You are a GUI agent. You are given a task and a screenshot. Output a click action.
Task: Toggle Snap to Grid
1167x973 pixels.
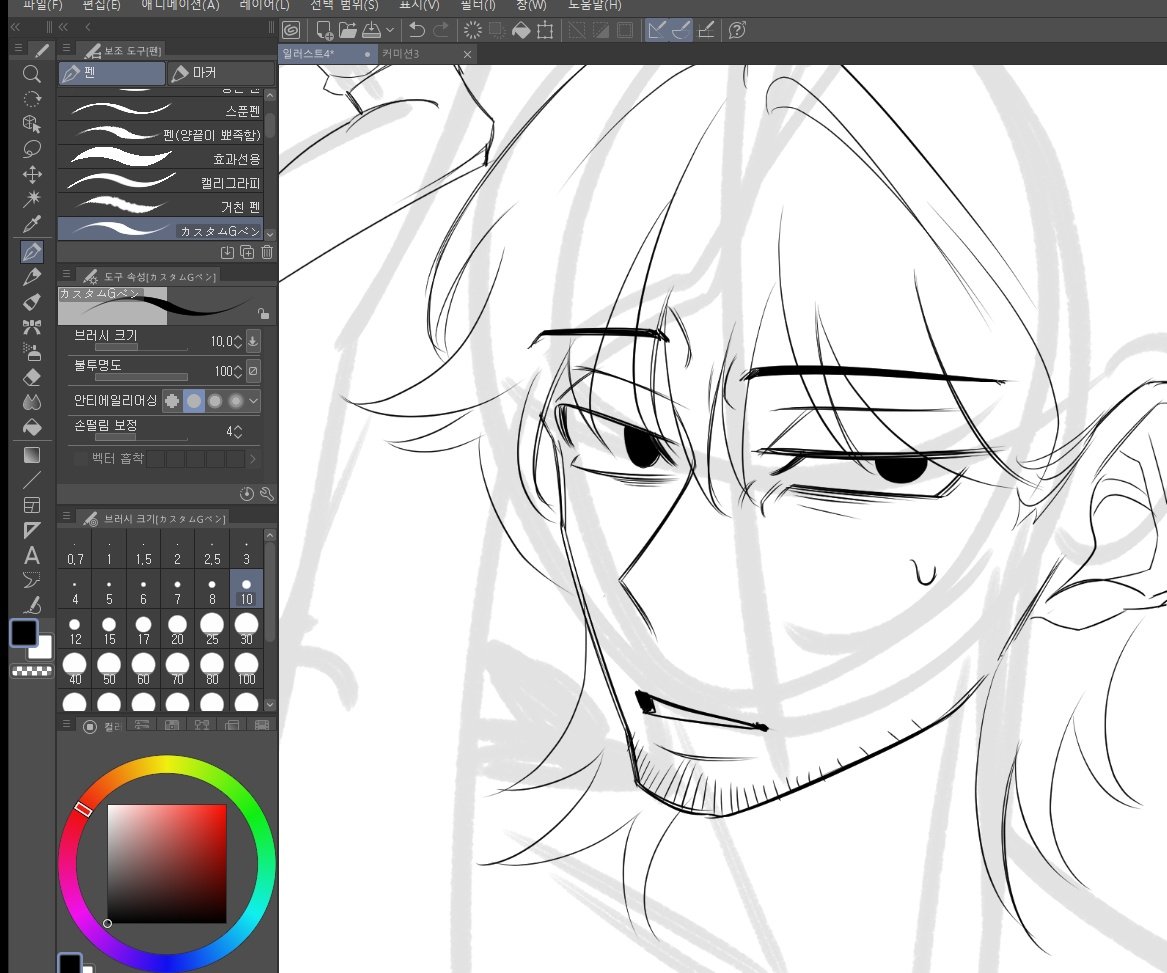coord(706,30)
